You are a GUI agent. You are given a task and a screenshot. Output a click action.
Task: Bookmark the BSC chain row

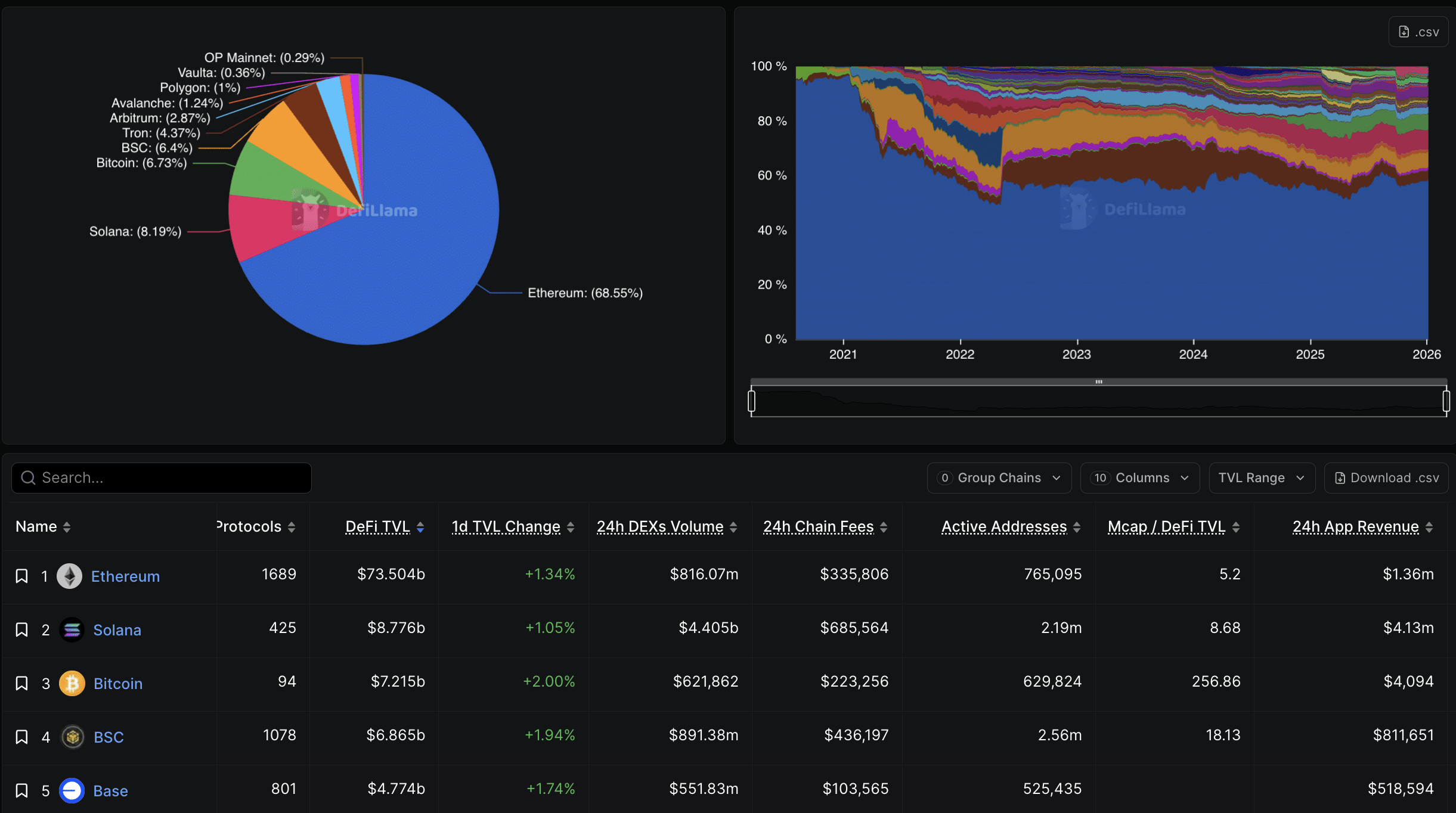click(x=21, y=737)
